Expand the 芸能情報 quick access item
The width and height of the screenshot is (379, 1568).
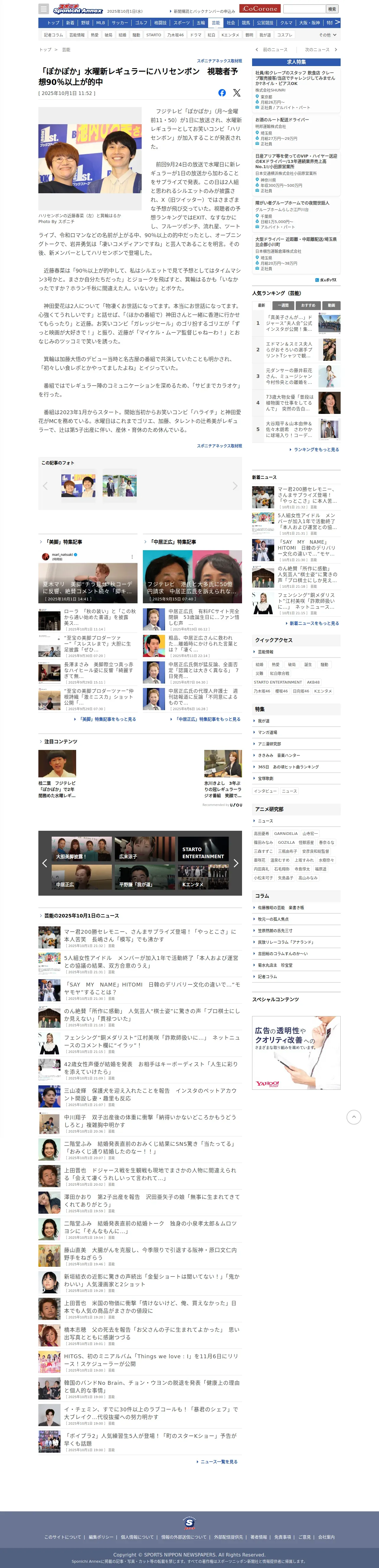click(296, 652)
